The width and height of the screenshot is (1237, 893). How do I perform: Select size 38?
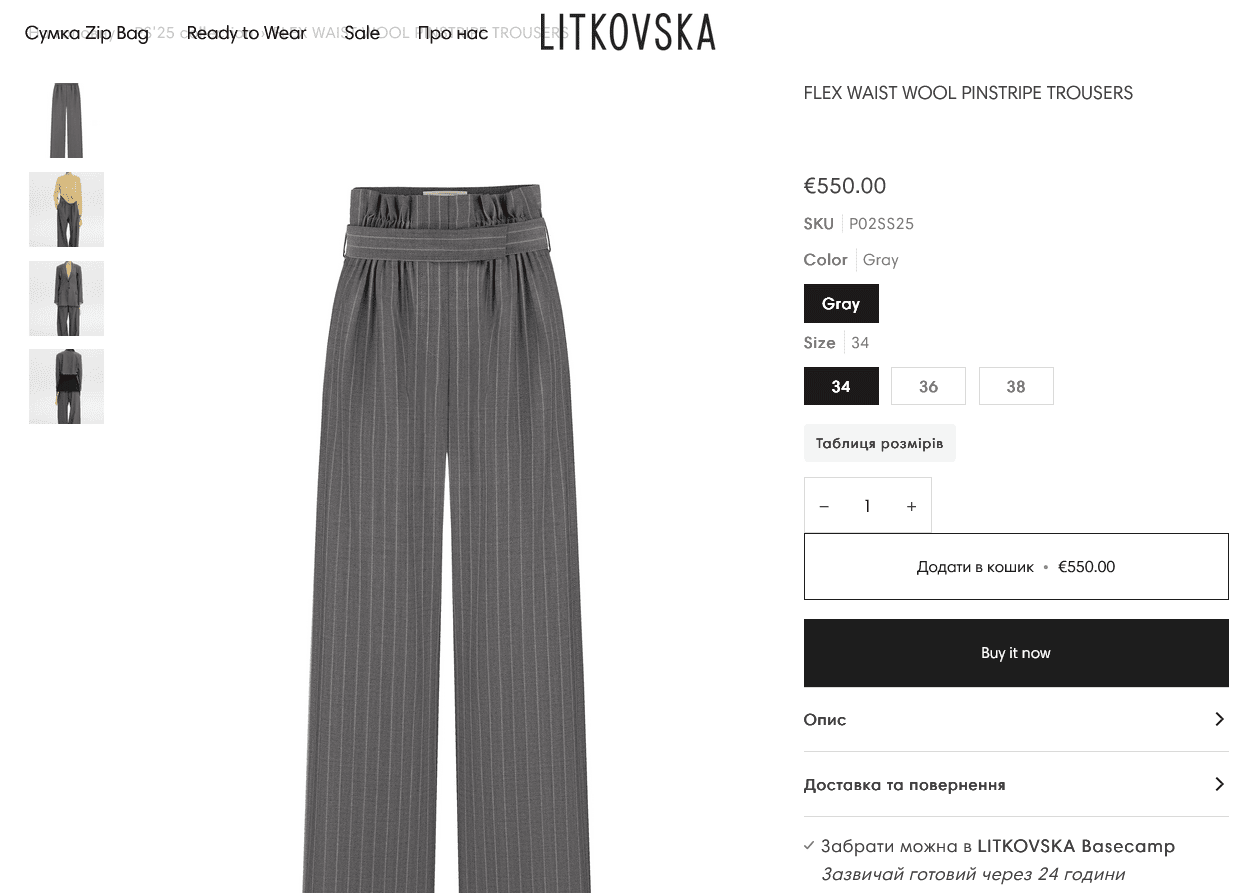point(1016,386)
